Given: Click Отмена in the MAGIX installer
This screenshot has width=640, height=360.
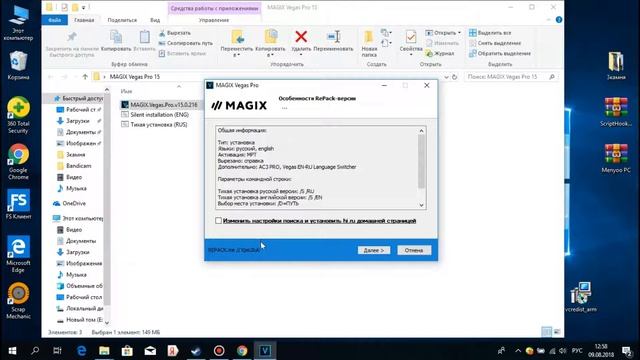Looking at the screenshot, I should 414,250.
